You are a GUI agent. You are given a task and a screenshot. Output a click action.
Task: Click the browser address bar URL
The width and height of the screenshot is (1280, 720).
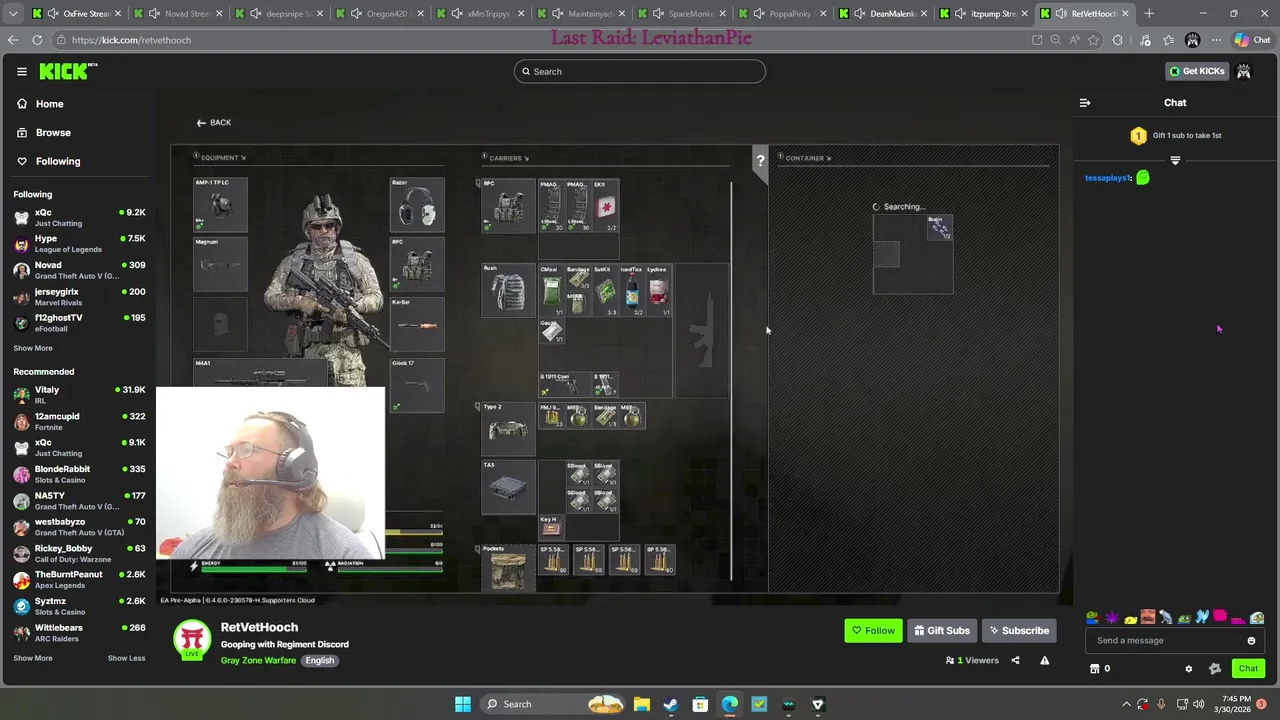[131, 40]
